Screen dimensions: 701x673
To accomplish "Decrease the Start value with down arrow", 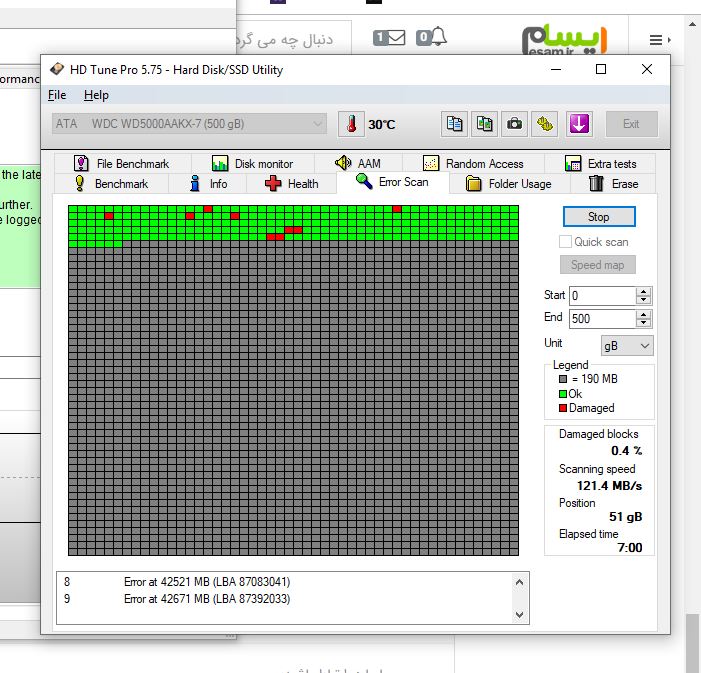I will [644, 300].
